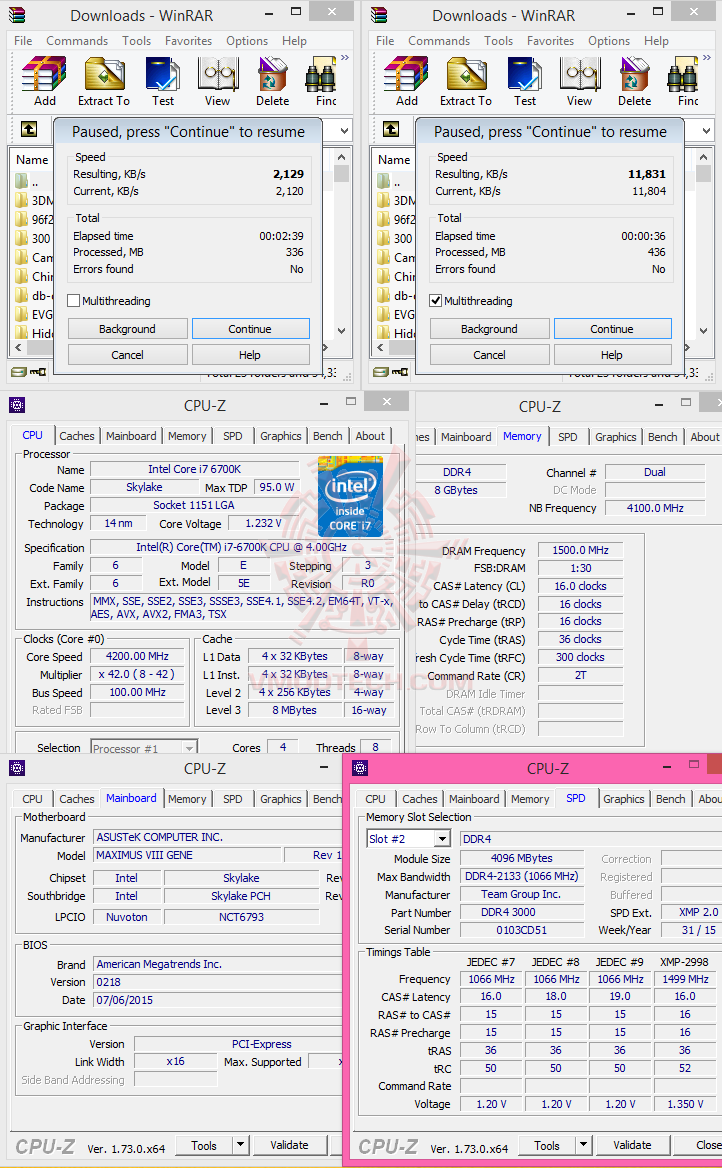Click Validate in Mainboard CPU-Z window
This screenshot has width=722, height=1168.
289,1145
